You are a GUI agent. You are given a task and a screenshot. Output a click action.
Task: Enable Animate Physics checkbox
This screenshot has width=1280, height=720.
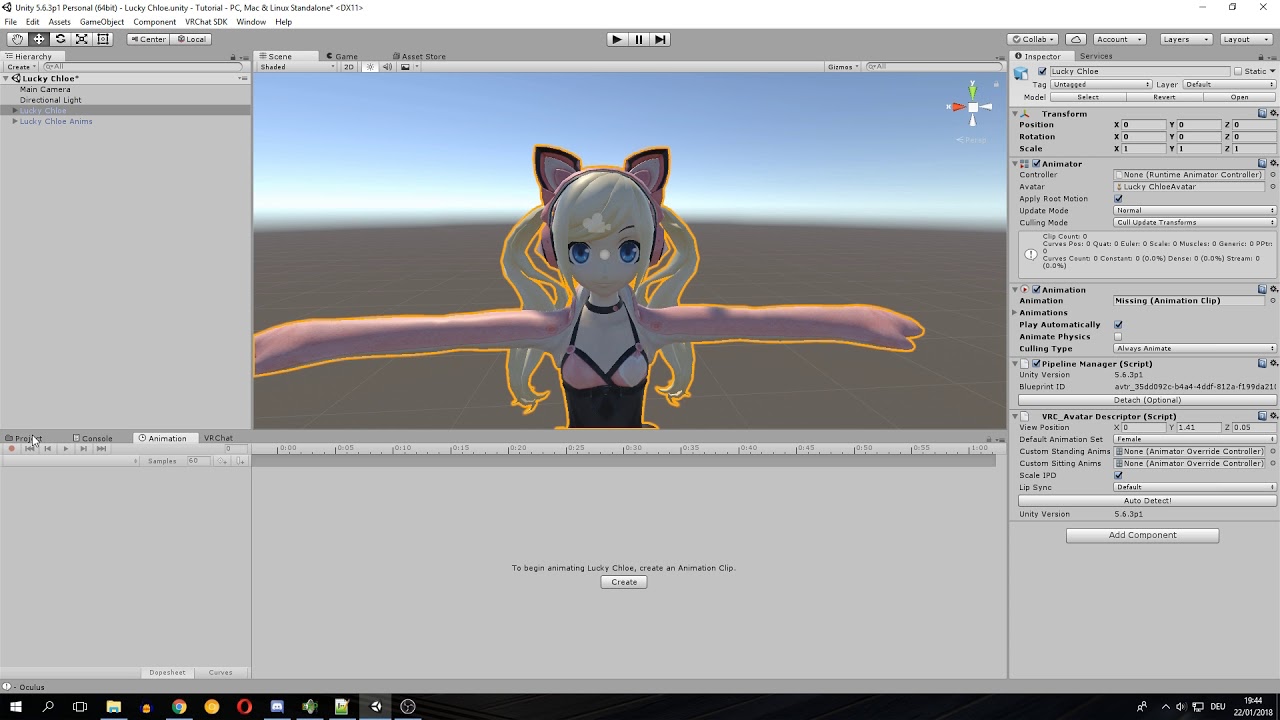click(1118, 337)
